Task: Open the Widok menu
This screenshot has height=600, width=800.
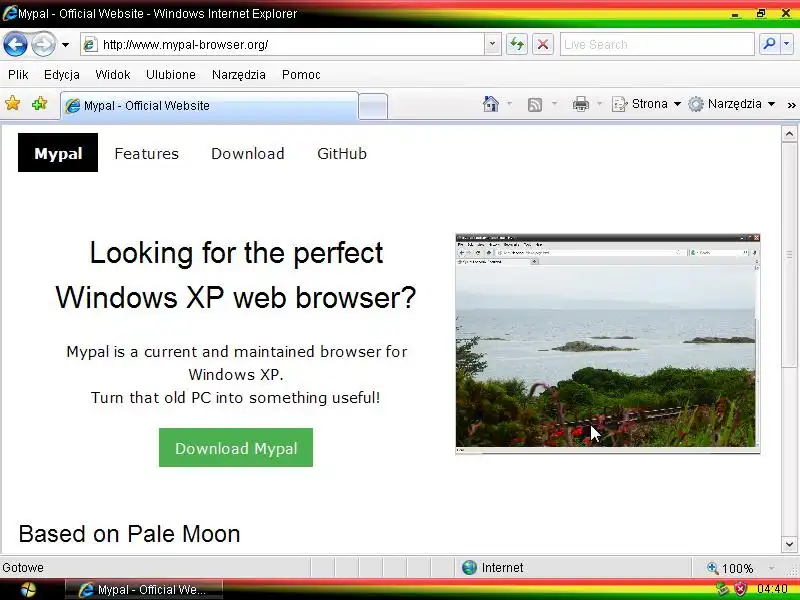Action: (113, 74)
